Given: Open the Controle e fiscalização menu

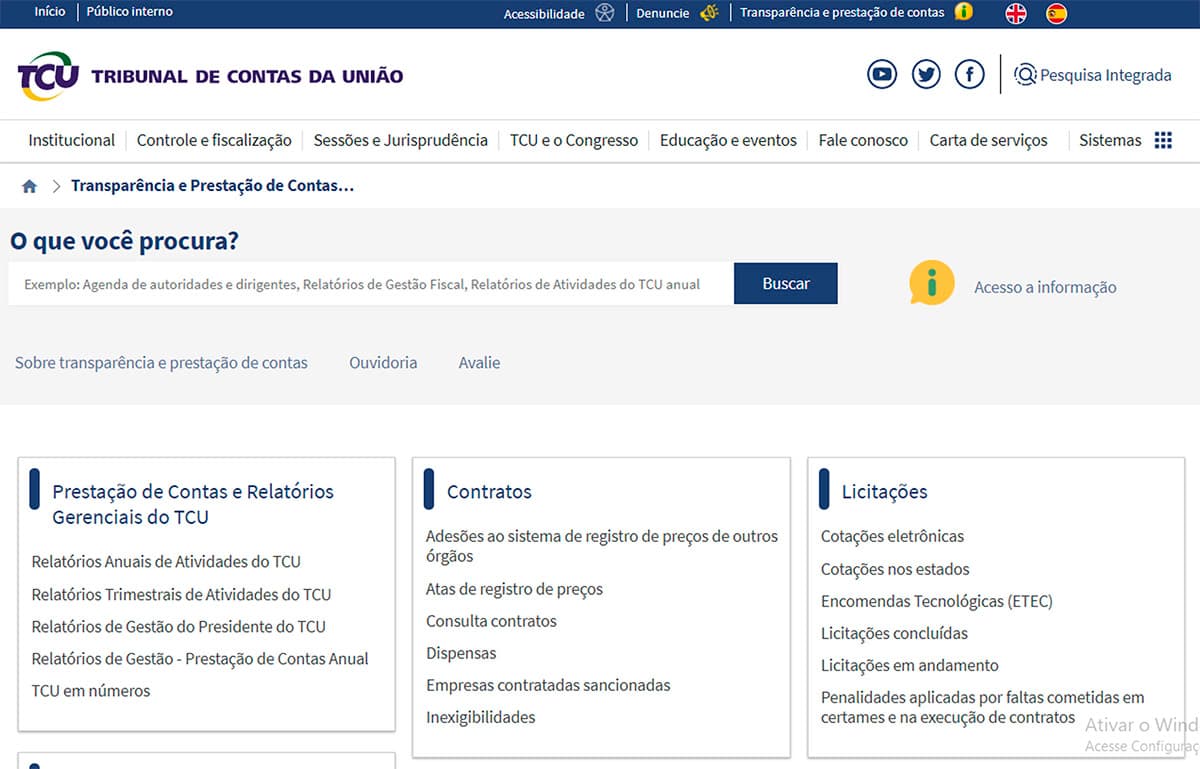Looking at the screenshot, I should point(213,141).
